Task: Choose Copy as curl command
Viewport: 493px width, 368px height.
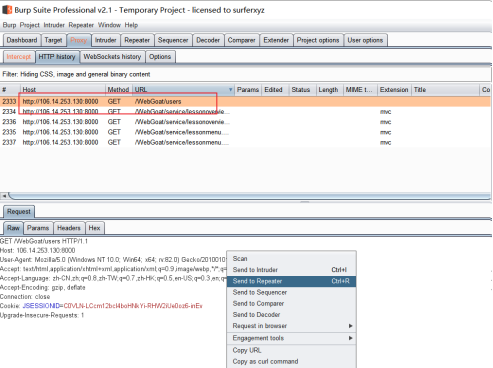Action: point(291,361)
